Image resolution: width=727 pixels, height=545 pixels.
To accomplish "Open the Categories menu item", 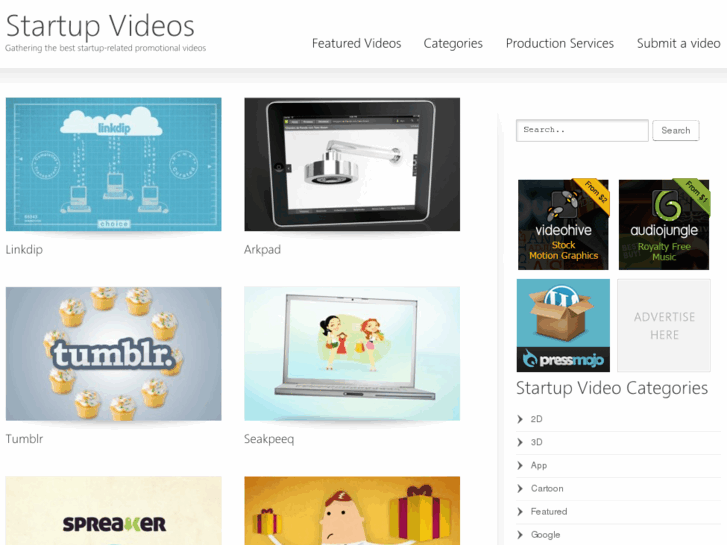I will 453,44.
